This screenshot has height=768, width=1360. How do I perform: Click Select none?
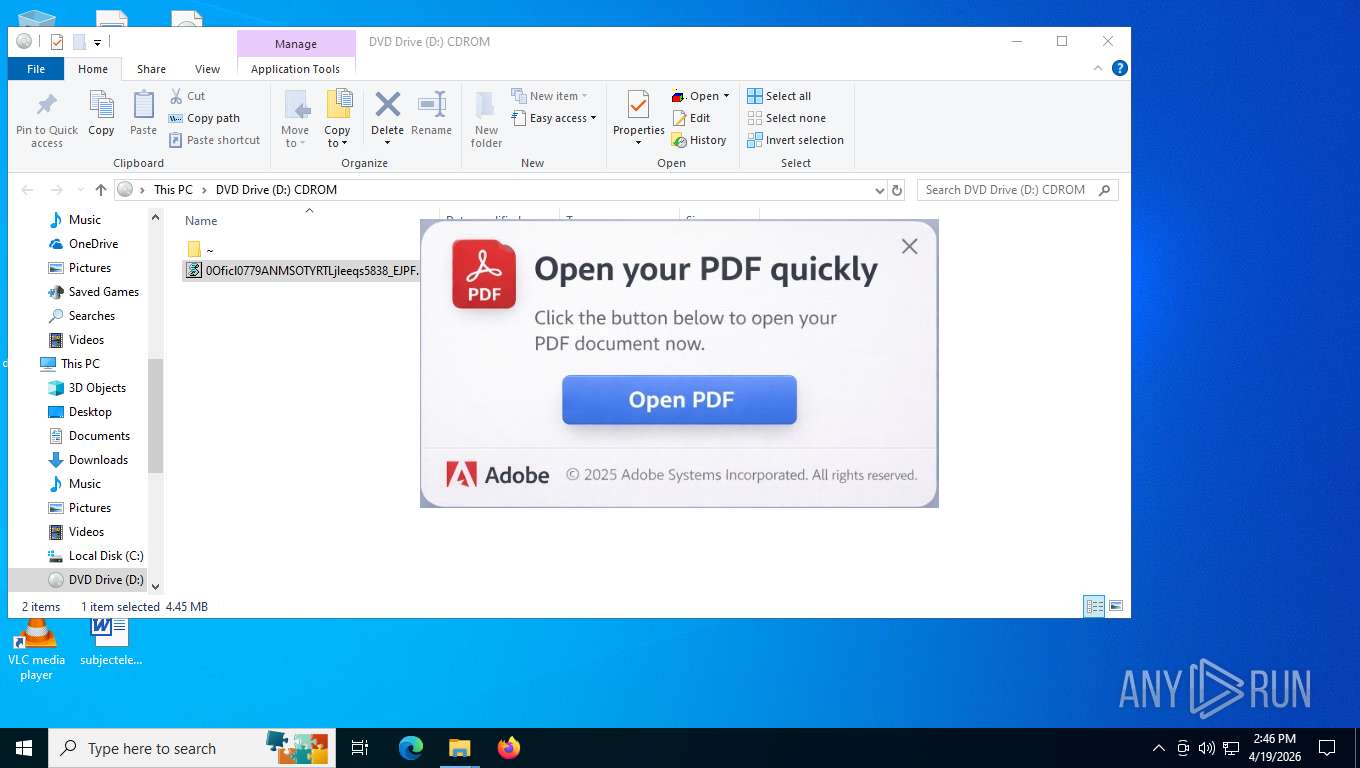tap(786, 118)
